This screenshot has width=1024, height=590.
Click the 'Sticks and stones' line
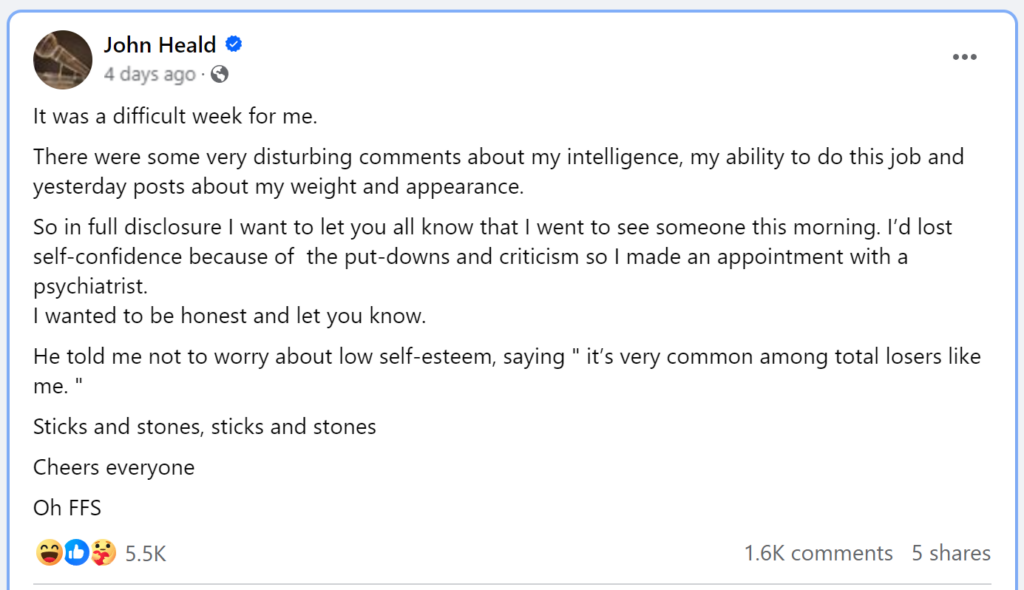(x=204, y=427)
